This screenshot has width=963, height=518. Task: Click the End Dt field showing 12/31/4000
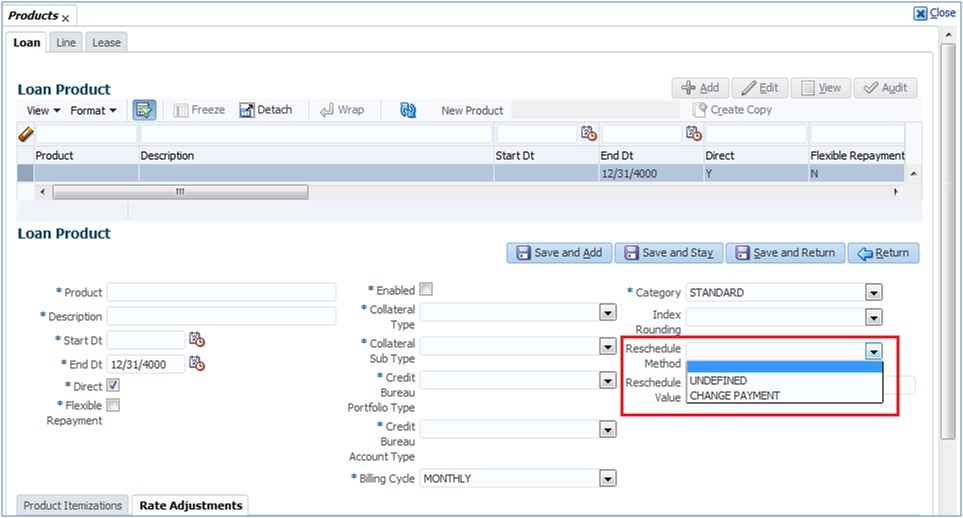(146, 364)
